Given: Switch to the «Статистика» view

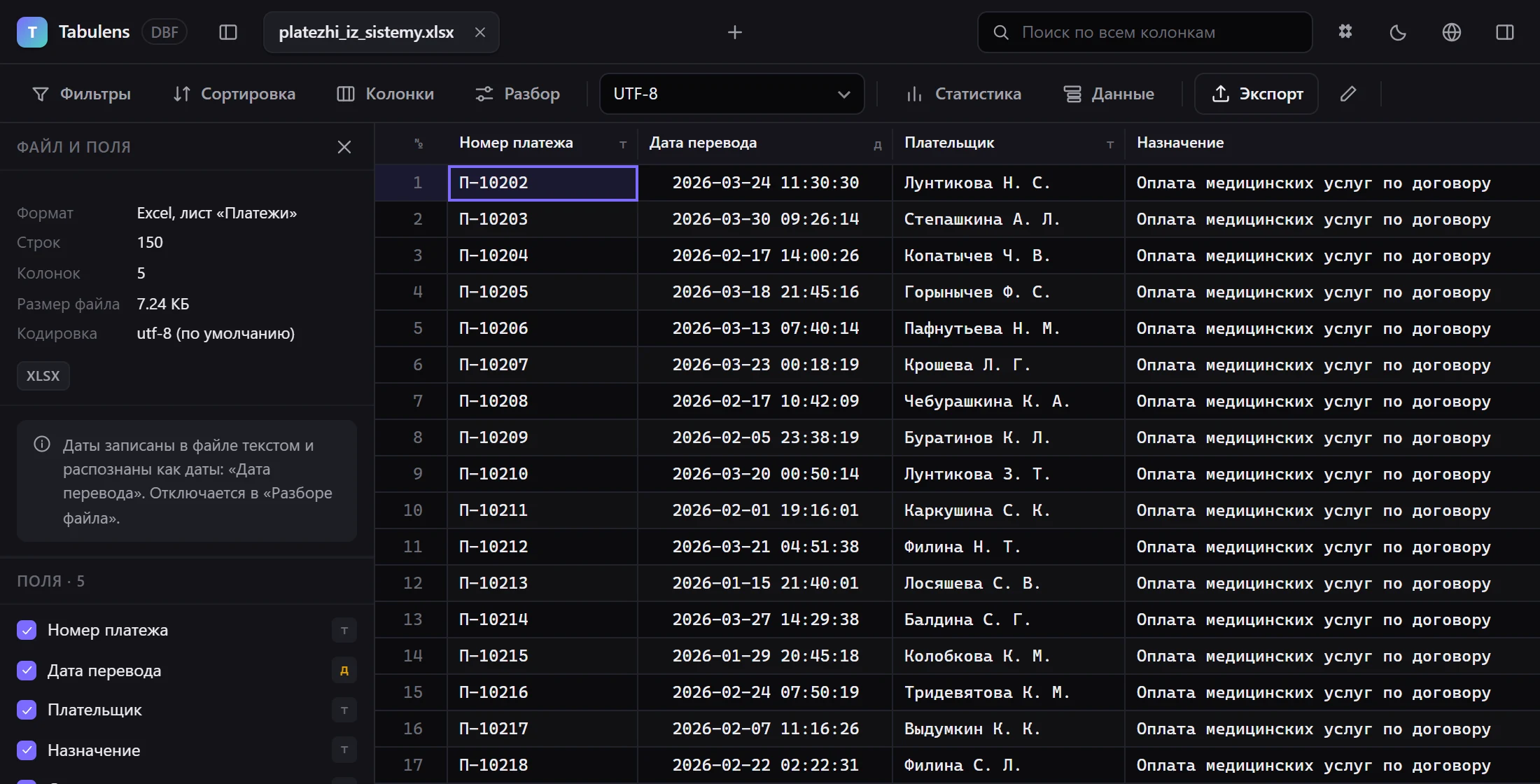Looking at the screenshot, I should (963, 94).
